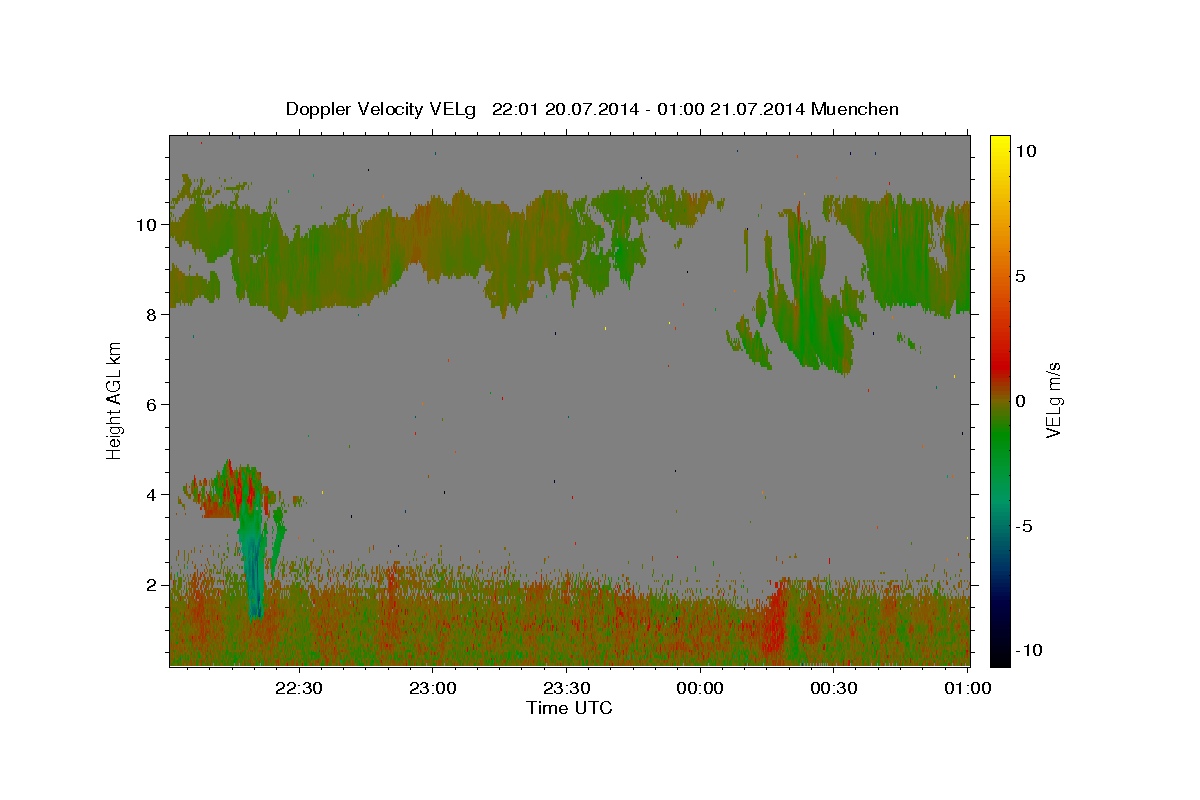The image size is (1200, 800).
Task: Click the 22:30 time tick label
Action: click(299, 688)
